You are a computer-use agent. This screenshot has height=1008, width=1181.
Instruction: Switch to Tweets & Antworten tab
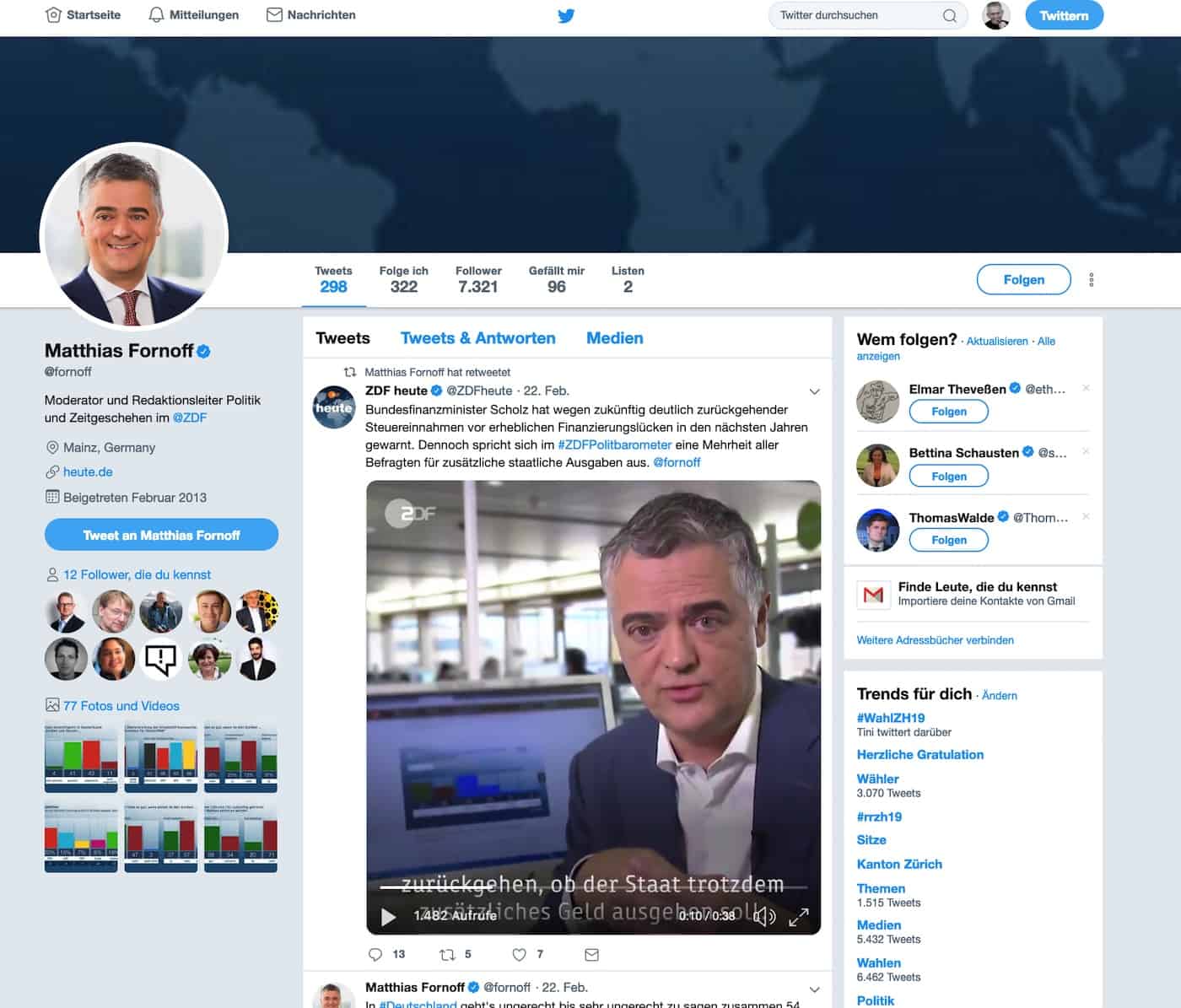point(477,338)
